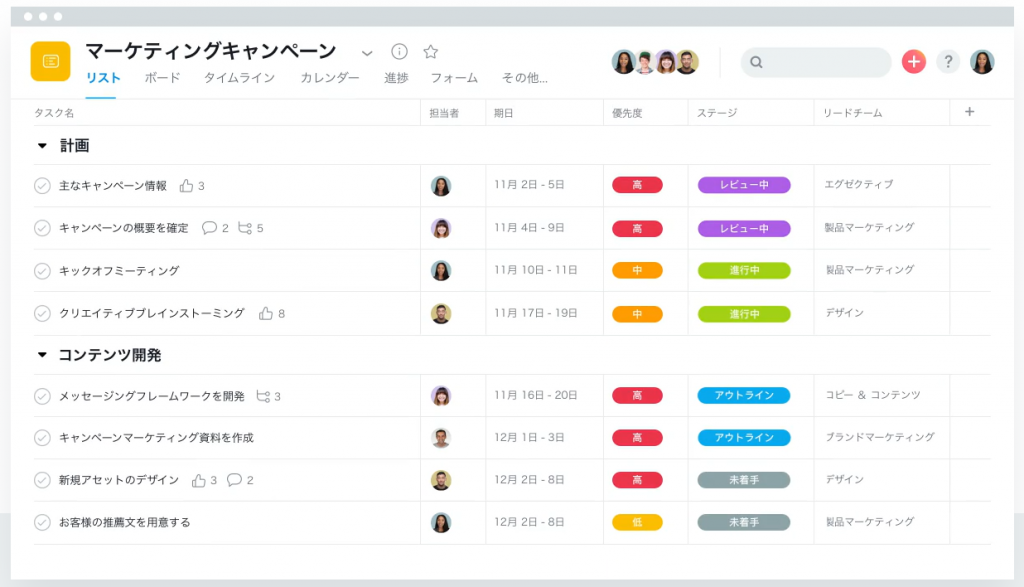Change stage レビュー中 of キャンペーンの概要を確定
Viewport: 1024px width, 587px height.
point(744,229)
